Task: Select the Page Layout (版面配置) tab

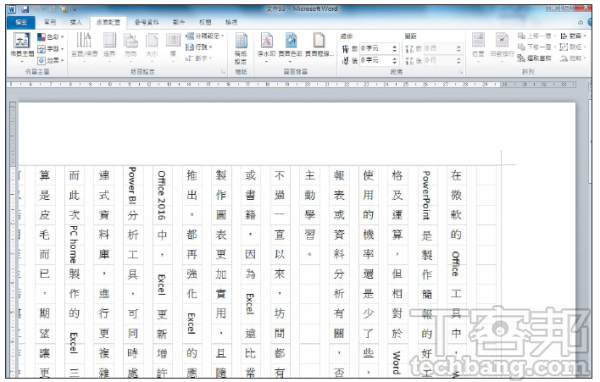Action: point(108,23)
